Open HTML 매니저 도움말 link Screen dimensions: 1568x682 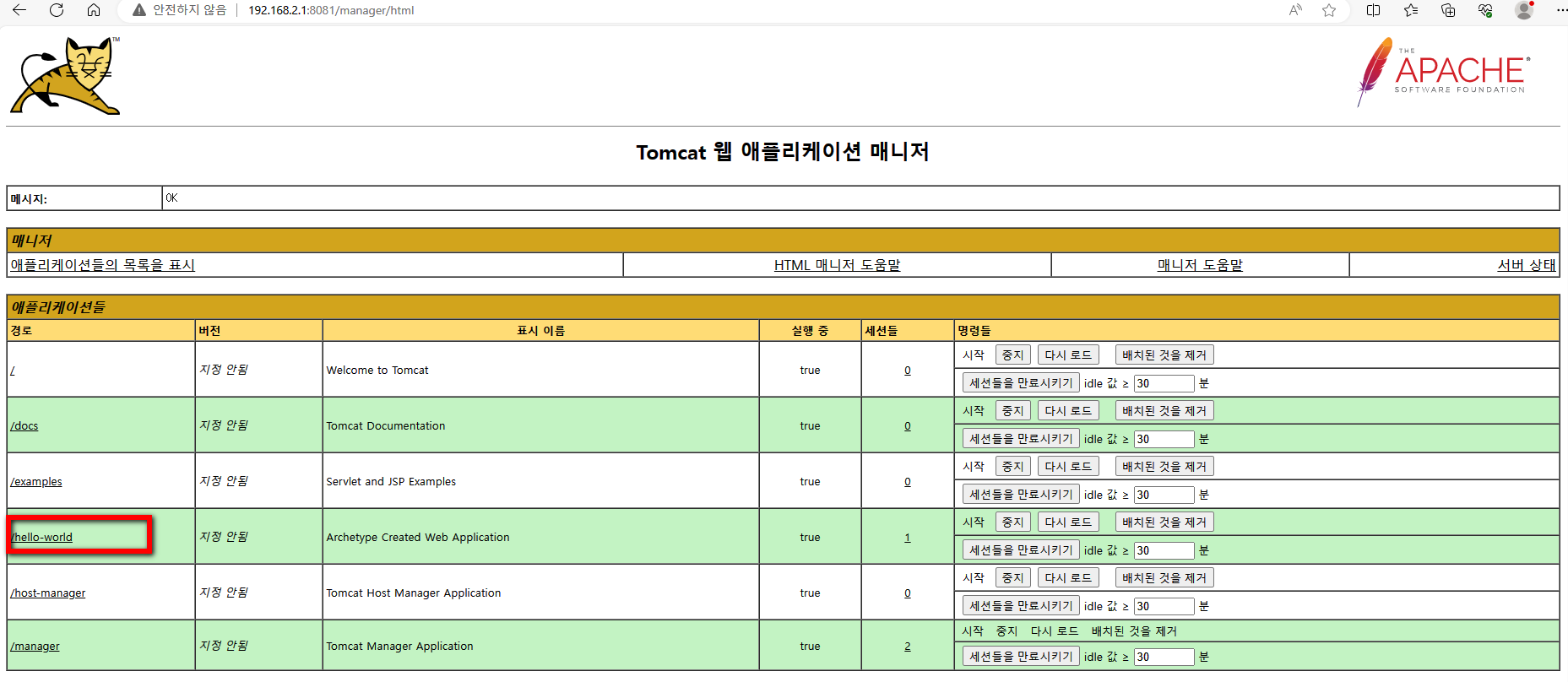click(837, 265)
